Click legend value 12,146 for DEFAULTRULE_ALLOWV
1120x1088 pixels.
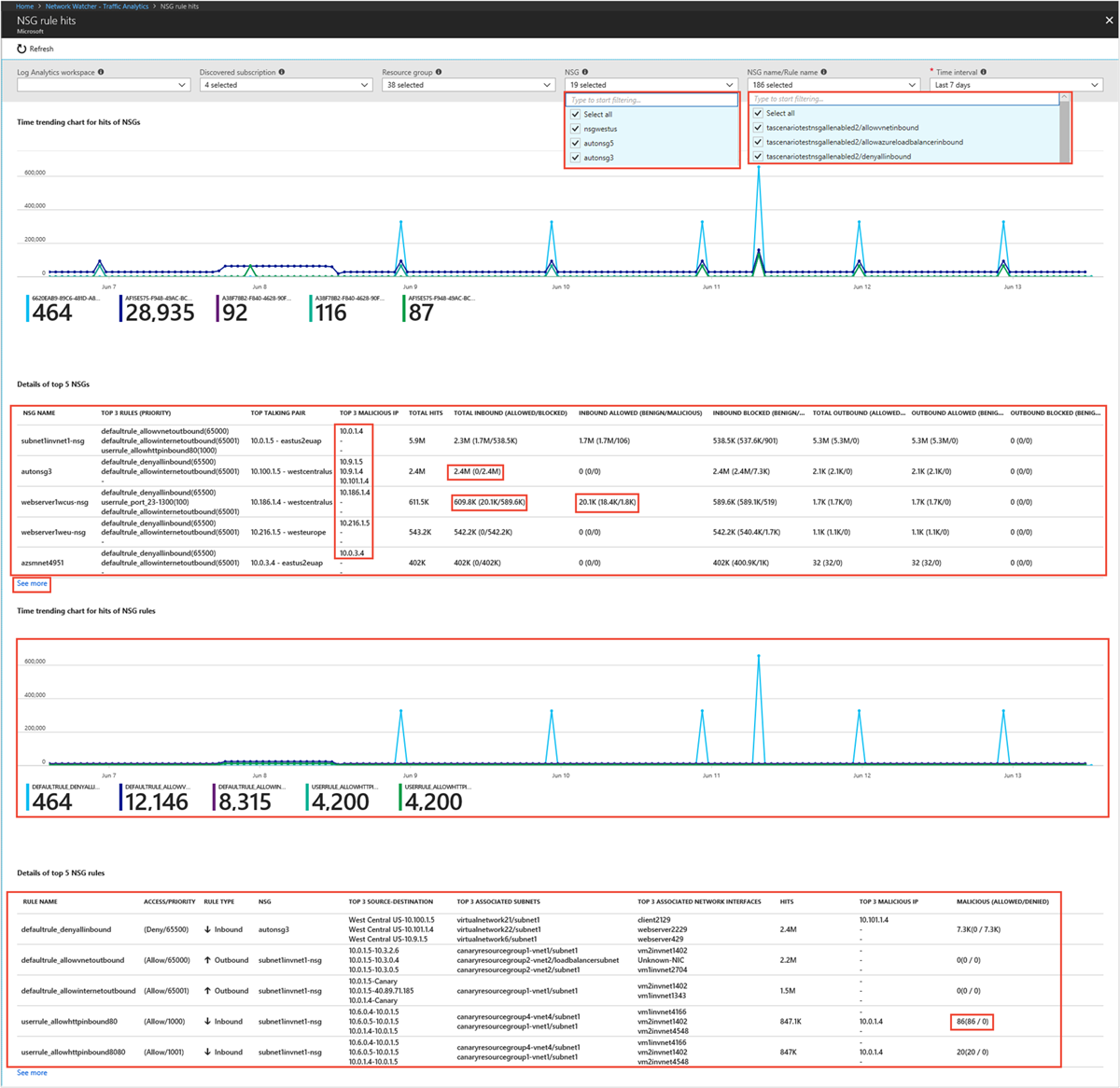(157, 802)
